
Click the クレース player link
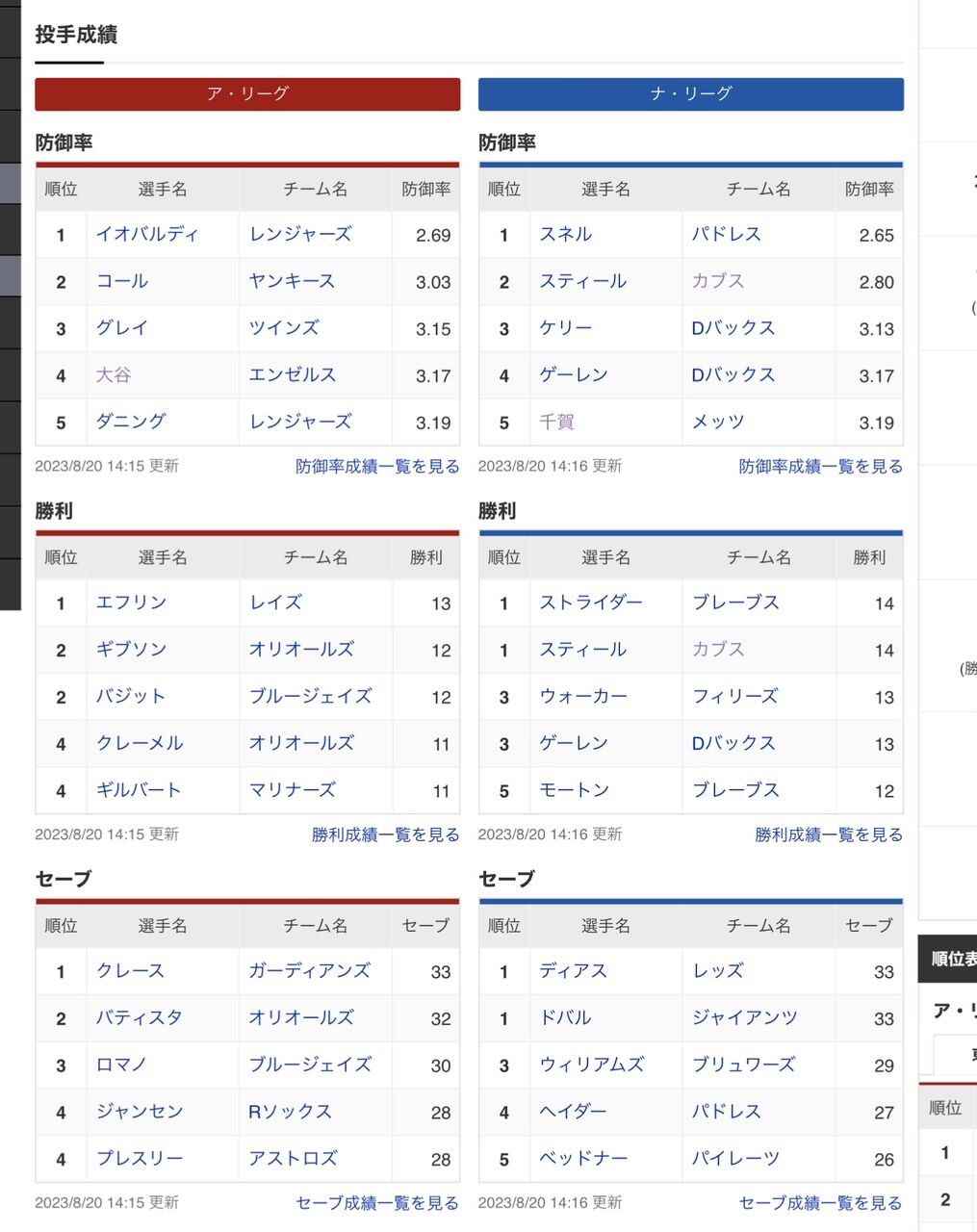pyautogui.click(x=130, y=970)
